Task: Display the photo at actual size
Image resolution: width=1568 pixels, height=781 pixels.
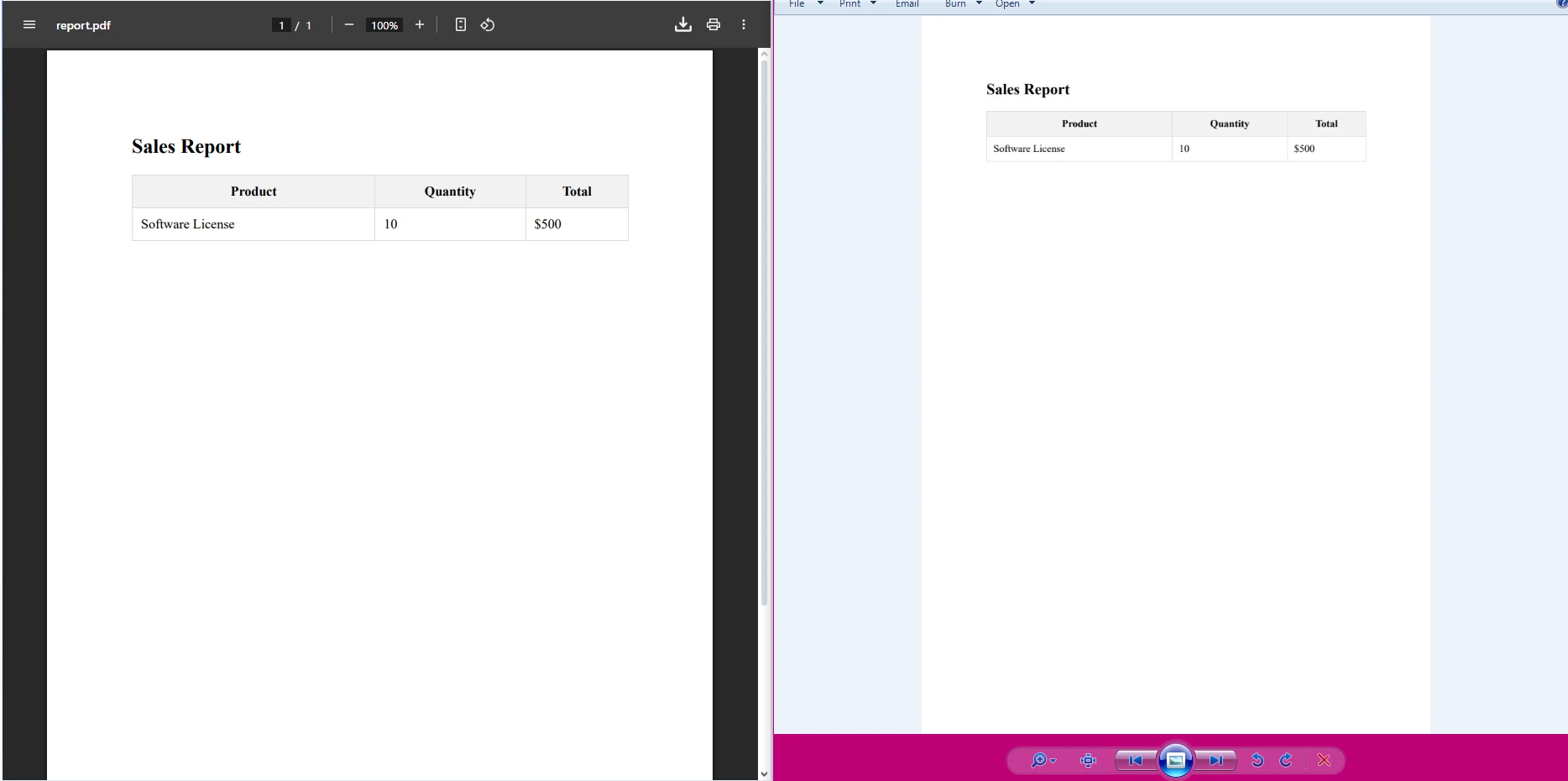Action: [x=1087, y=760]
